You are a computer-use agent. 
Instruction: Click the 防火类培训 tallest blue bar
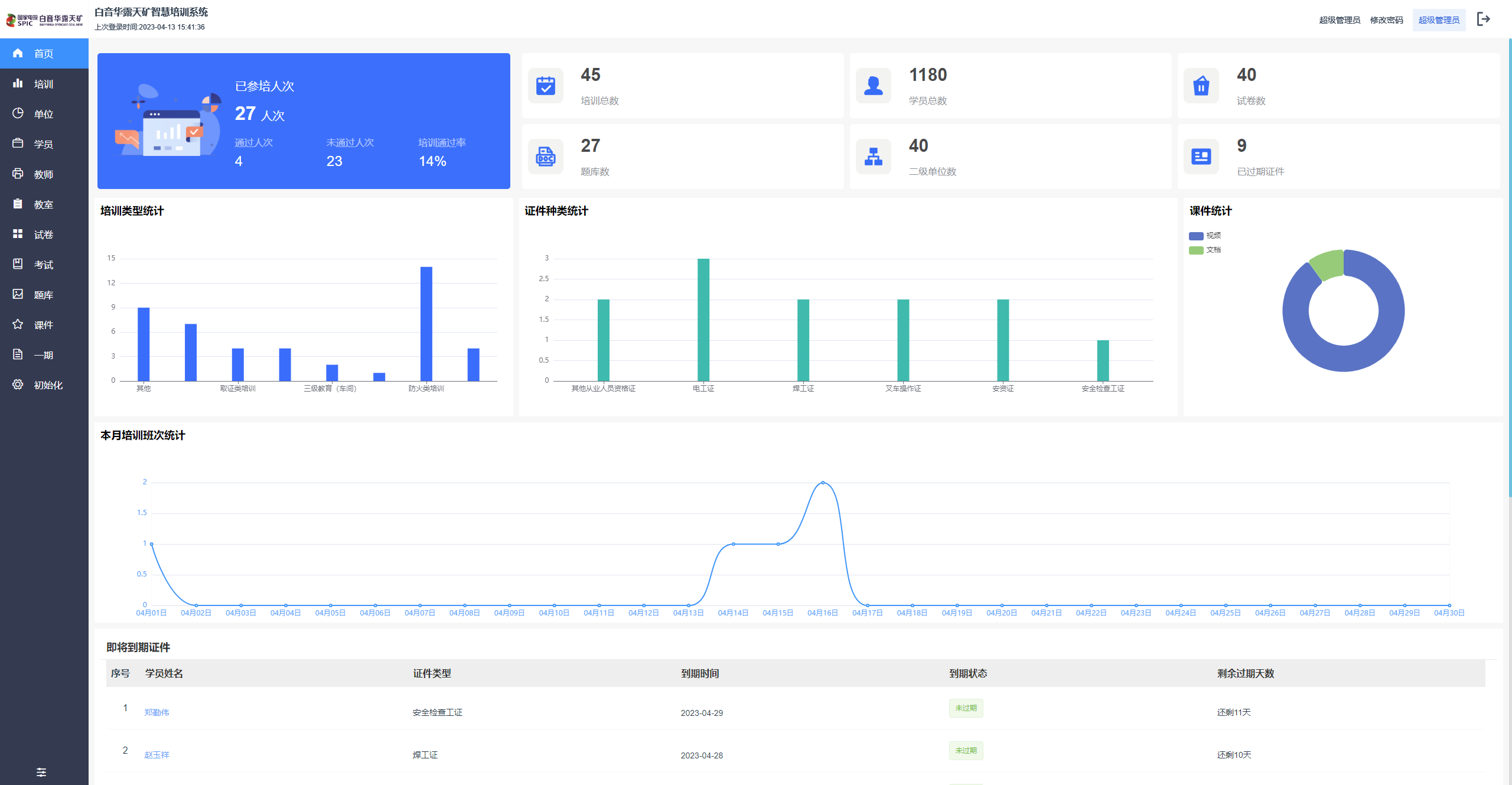(x=426, y=324)
